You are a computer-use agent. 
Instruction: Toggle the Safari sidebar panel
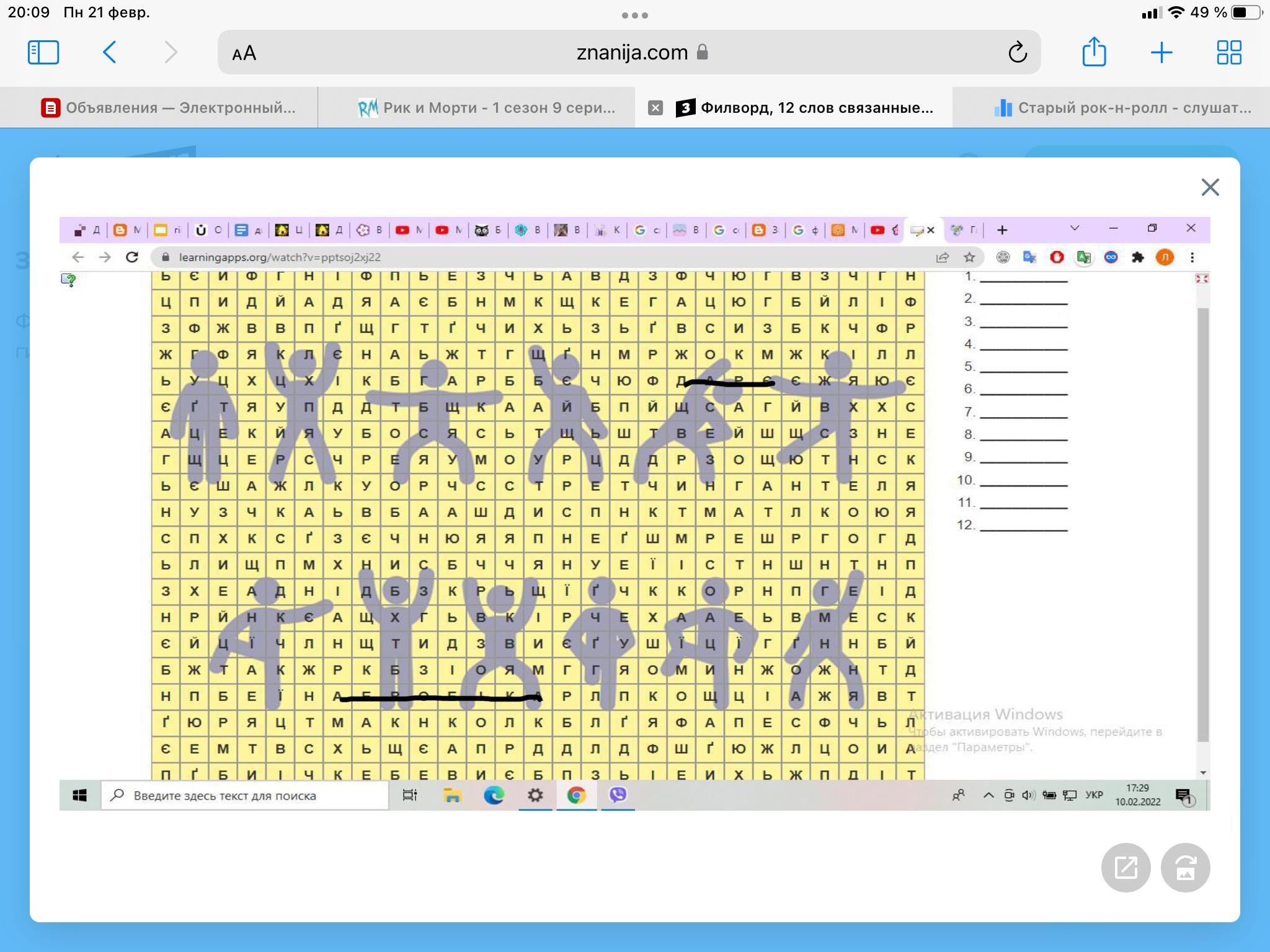coord(43,52)
